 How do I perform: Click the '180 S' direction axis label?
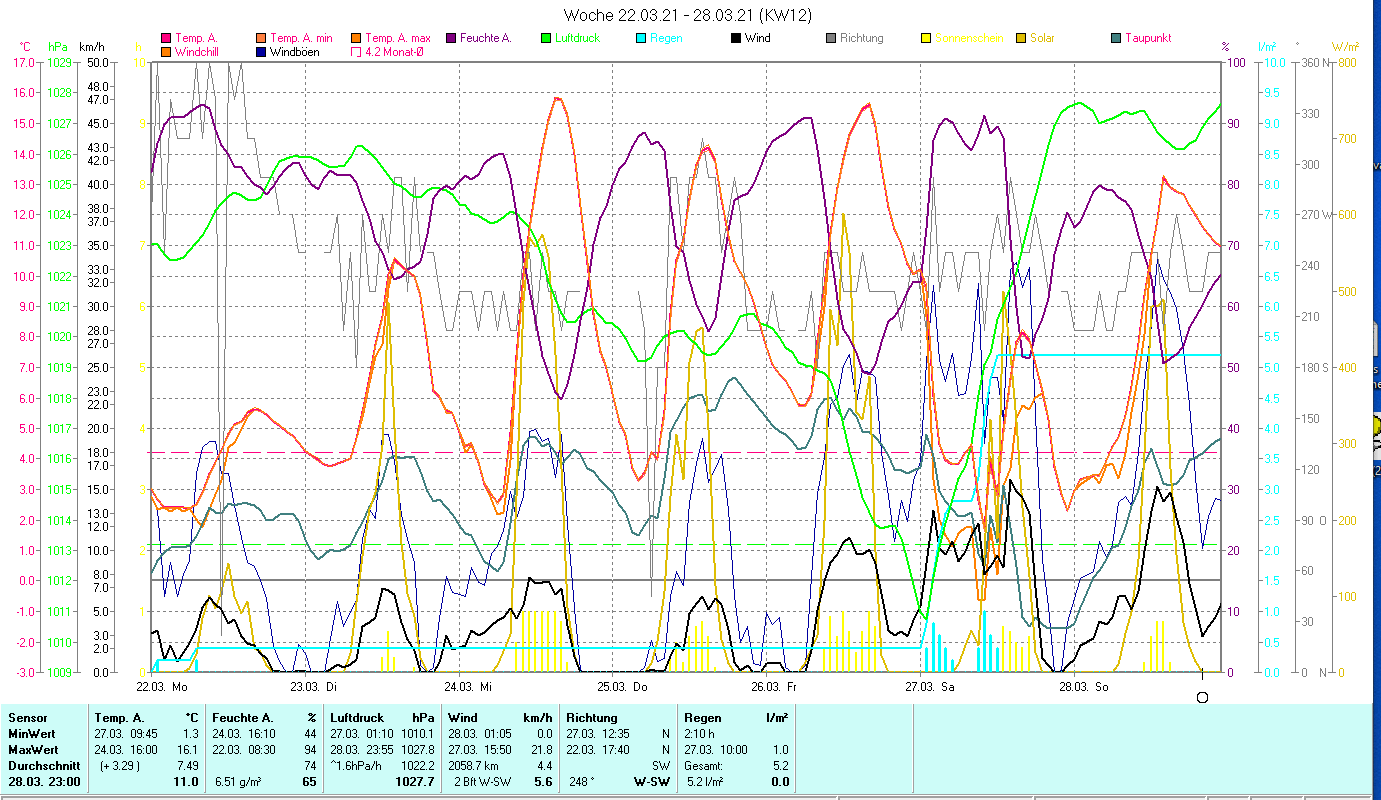click(x=1316, y=367)
